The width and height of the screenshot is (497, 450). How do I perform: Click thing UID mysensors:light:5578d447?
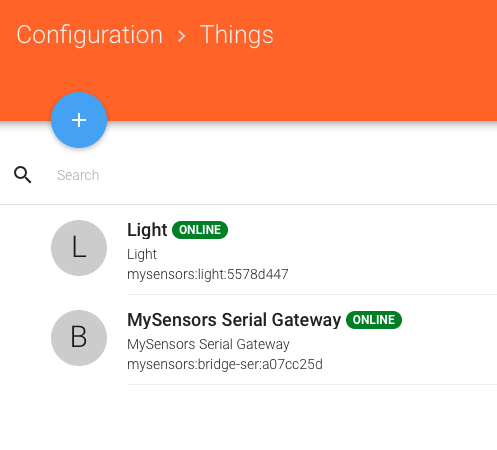[x=208, y=275]
